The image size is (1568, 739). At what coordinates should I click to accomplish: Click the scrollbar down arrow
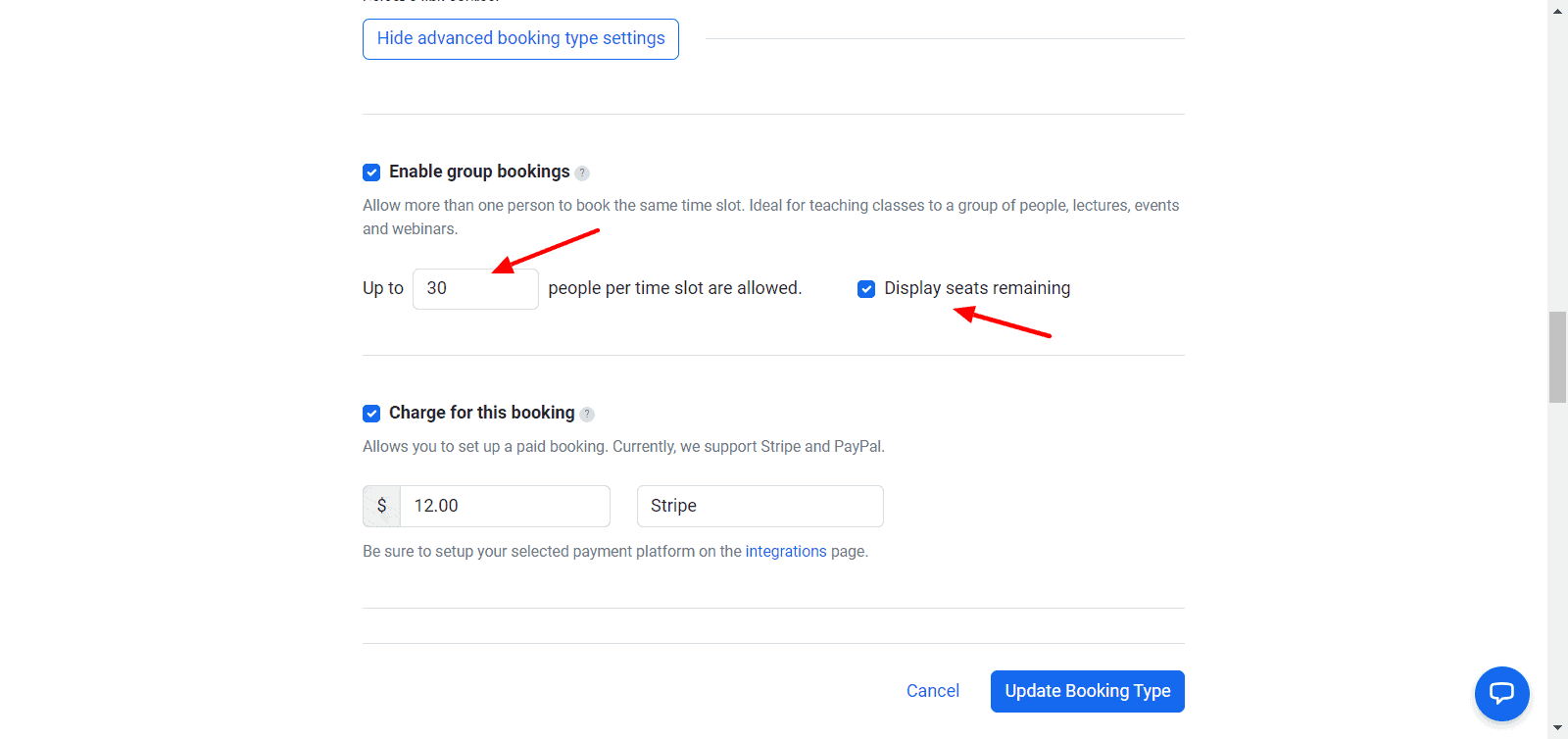[x=1557, y=729]
